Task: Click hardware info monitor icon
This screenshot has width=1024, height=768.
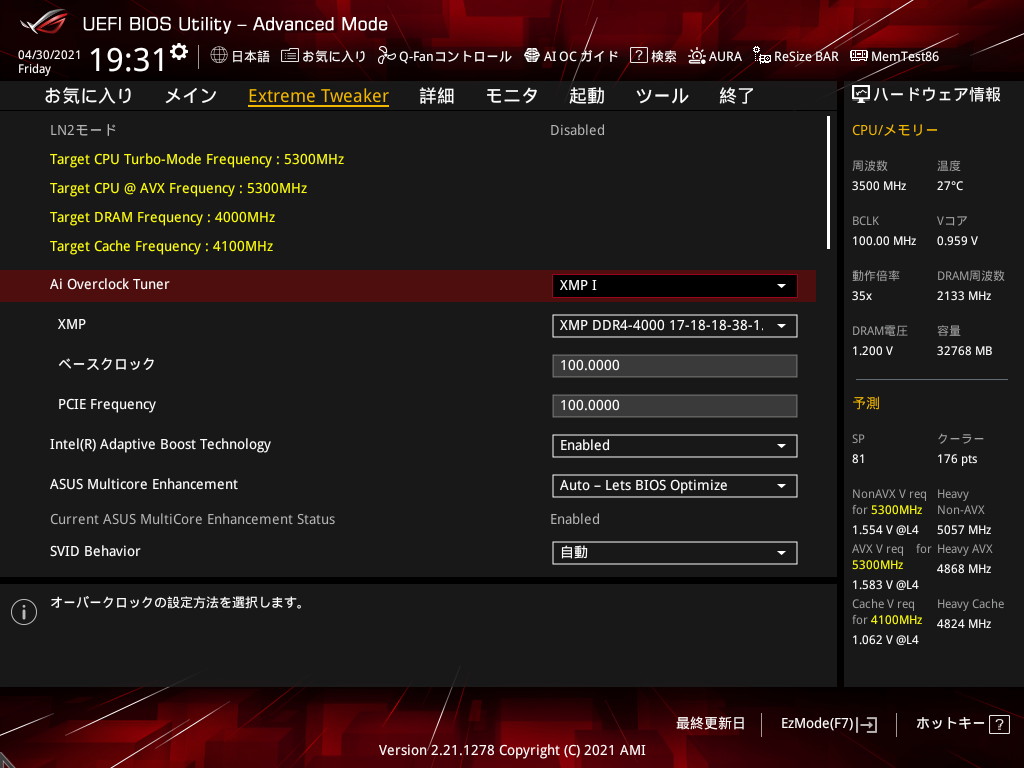Action: [x=861, y=95]
